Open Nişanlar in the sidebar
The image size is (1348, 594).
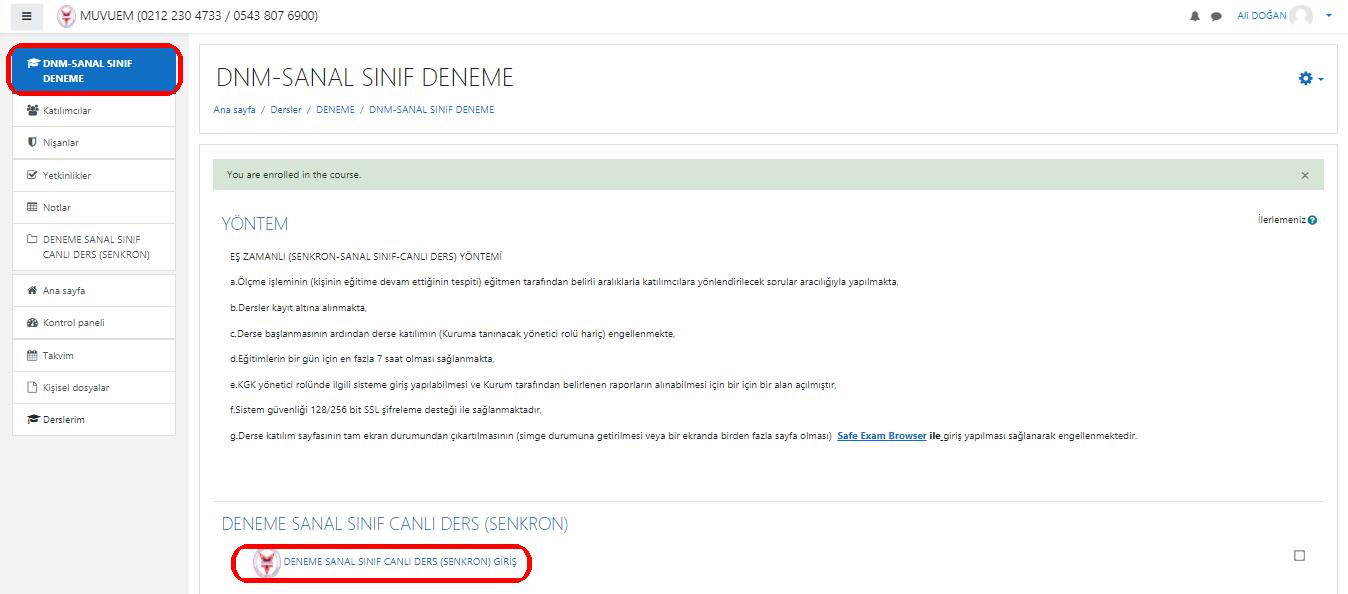tap(60, 143)
